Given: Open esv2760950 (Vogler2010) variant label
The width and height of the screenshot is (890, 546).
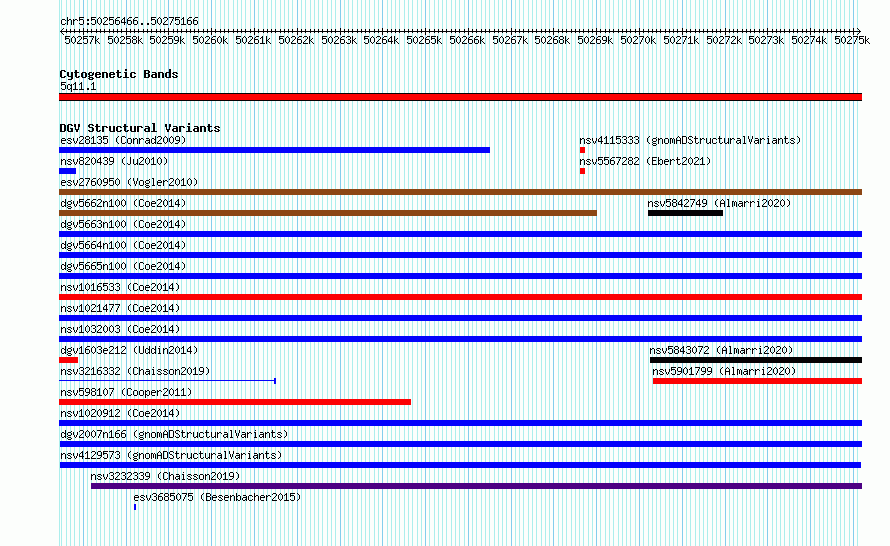Looking at the screenshot, I should tap(129, 182).
